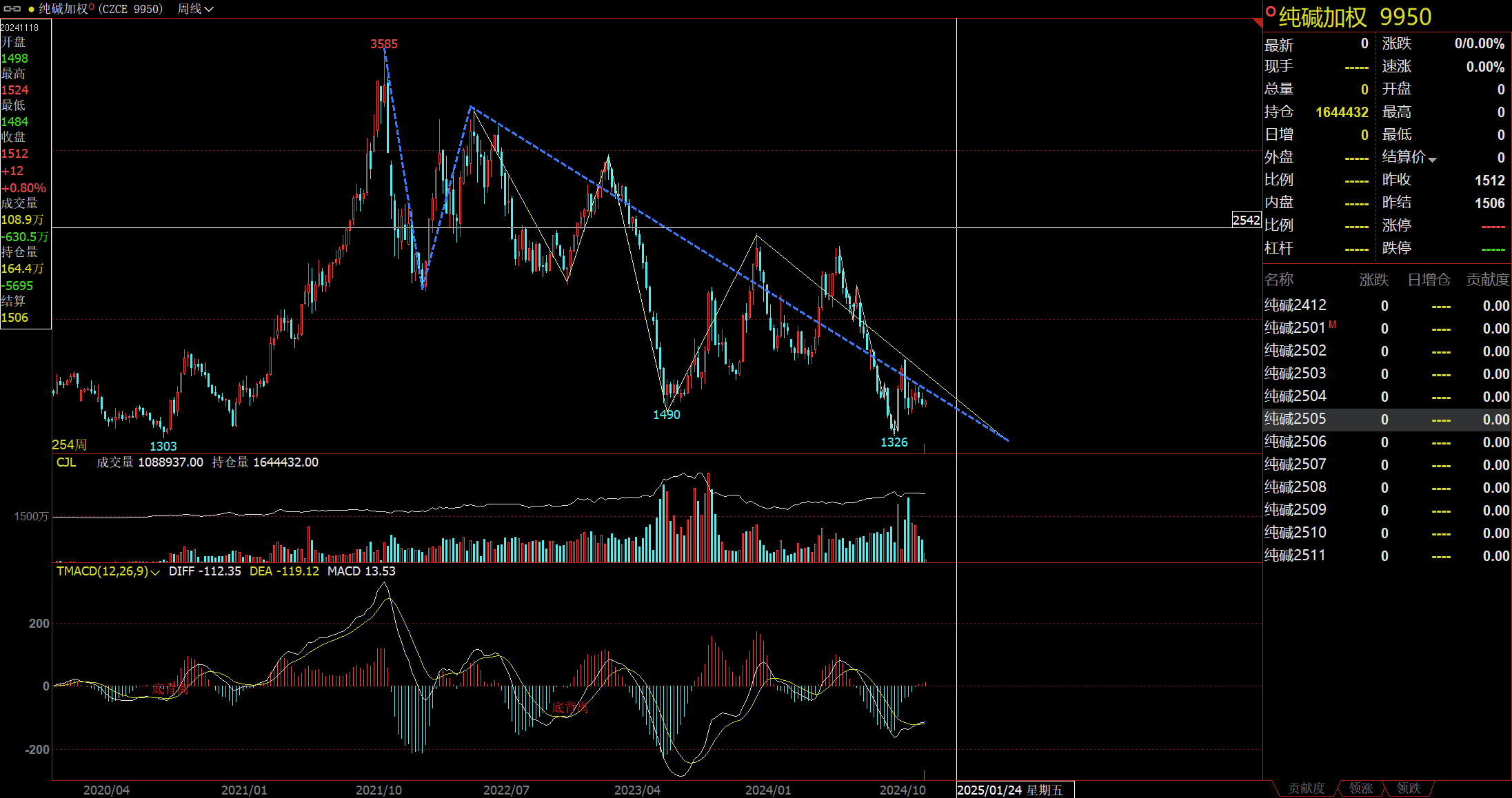Click the 1303 low price label
Viewport: 1512px width, 798px height.
pyautogui.click(x=163, y=447)
